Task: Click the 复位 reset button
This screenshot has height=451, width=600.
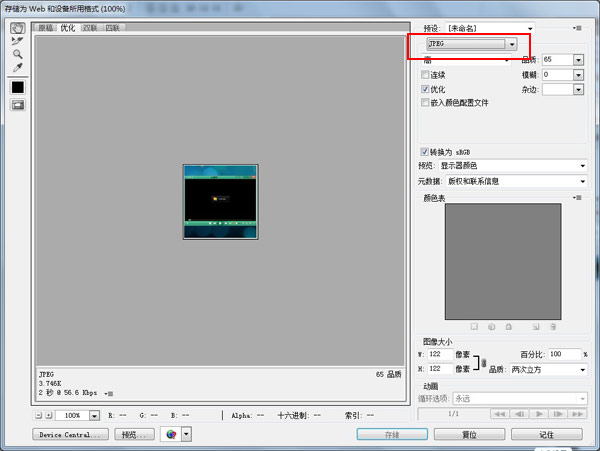Action: coord(470,434)
